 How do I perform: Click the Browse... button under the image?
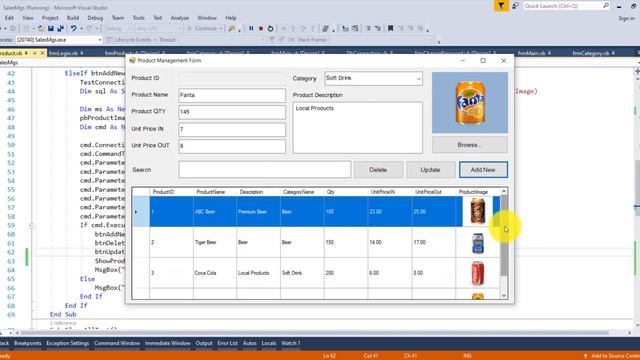pyautogui.click(x=470, y=145)
